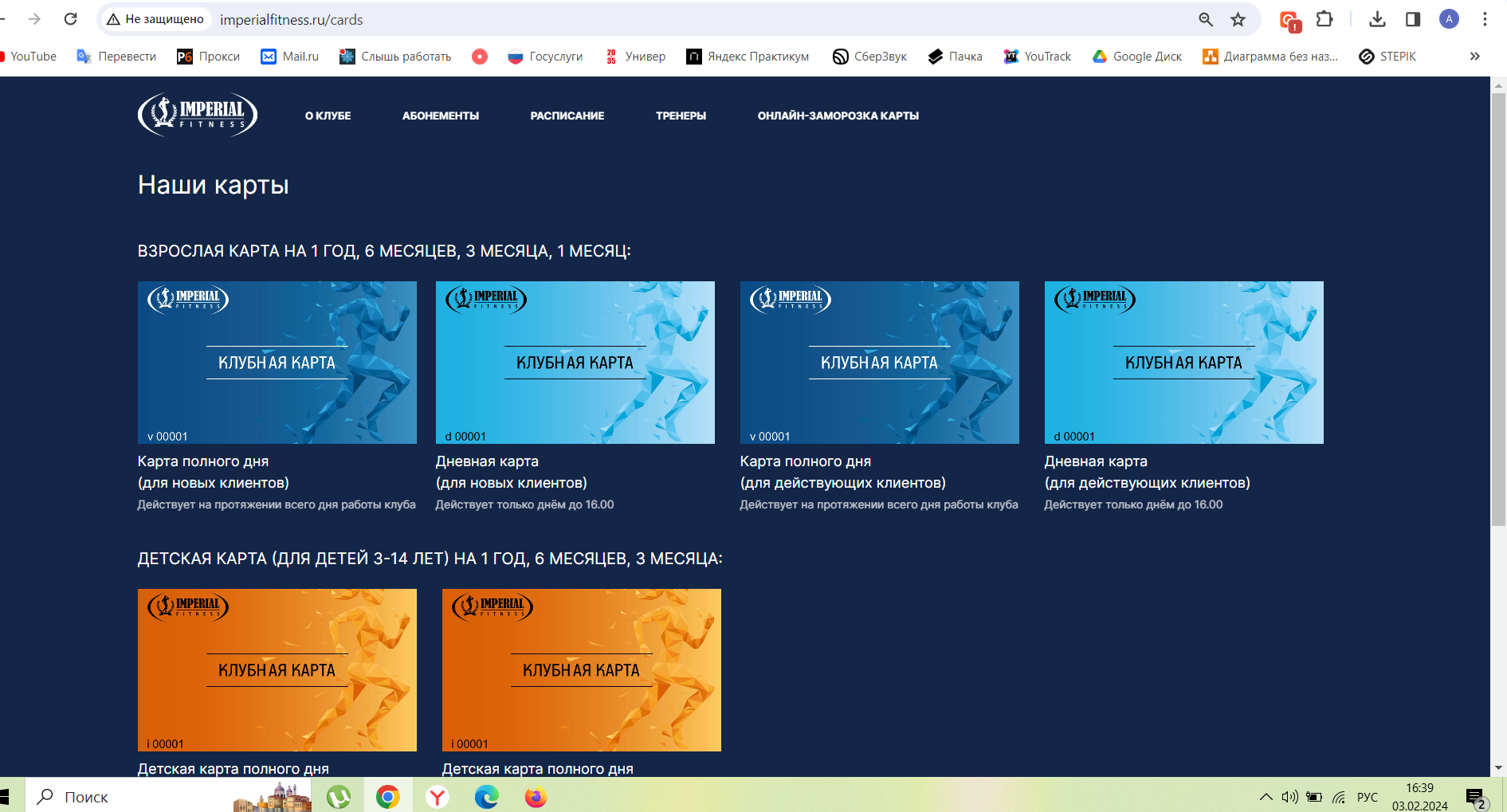The height and width of the screenshot is (812, 1507).
Task: Open the STEPIK bookmark
Action: tap(1387, 57)
